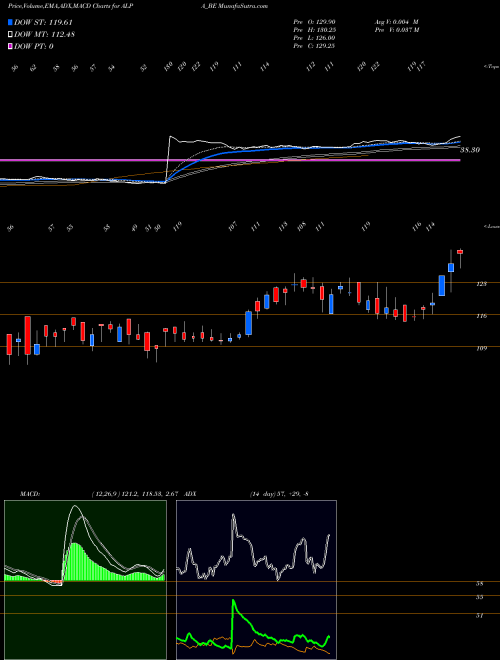Click the 123 price axis label

click(x=481, y=284)
